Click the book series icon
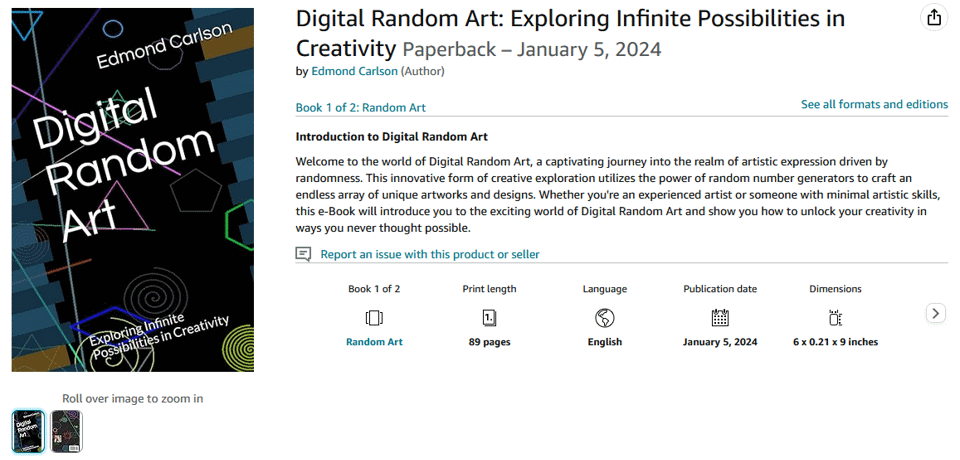Image resolution: width=960 pixels, height=460 pixels. point(374,318)
